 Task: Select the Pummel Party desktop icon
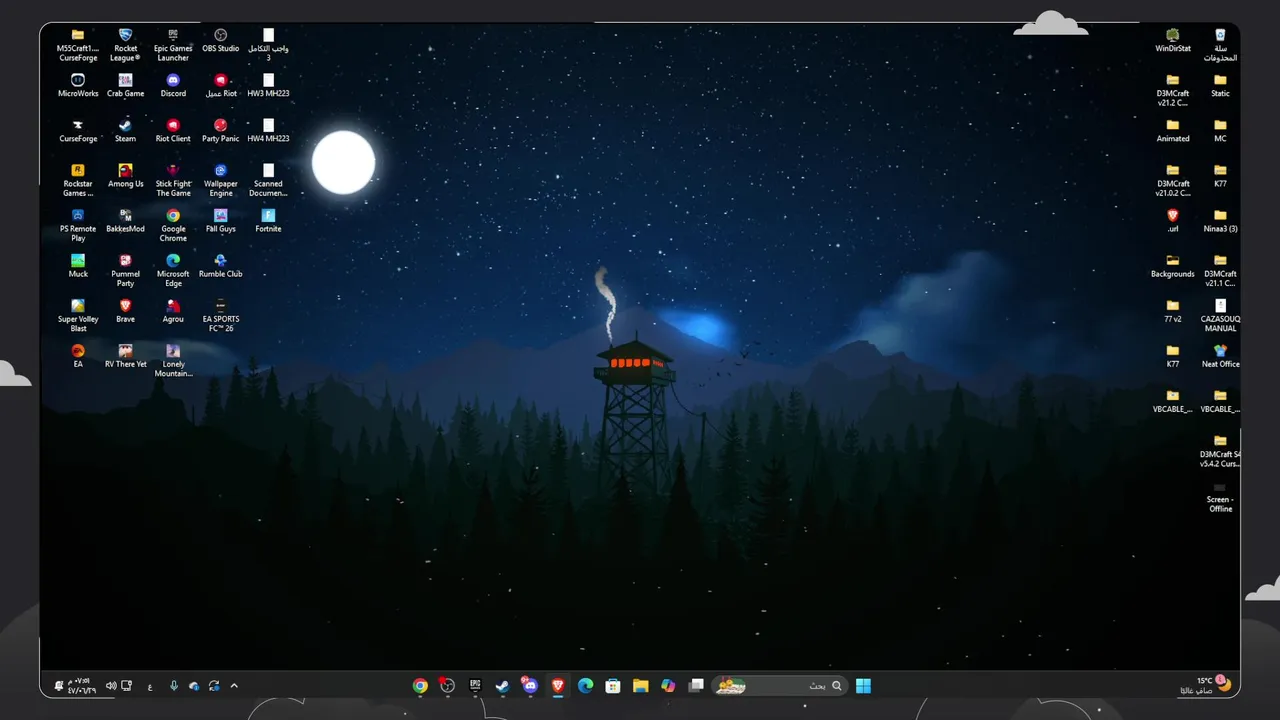click(x=125, y=271)
